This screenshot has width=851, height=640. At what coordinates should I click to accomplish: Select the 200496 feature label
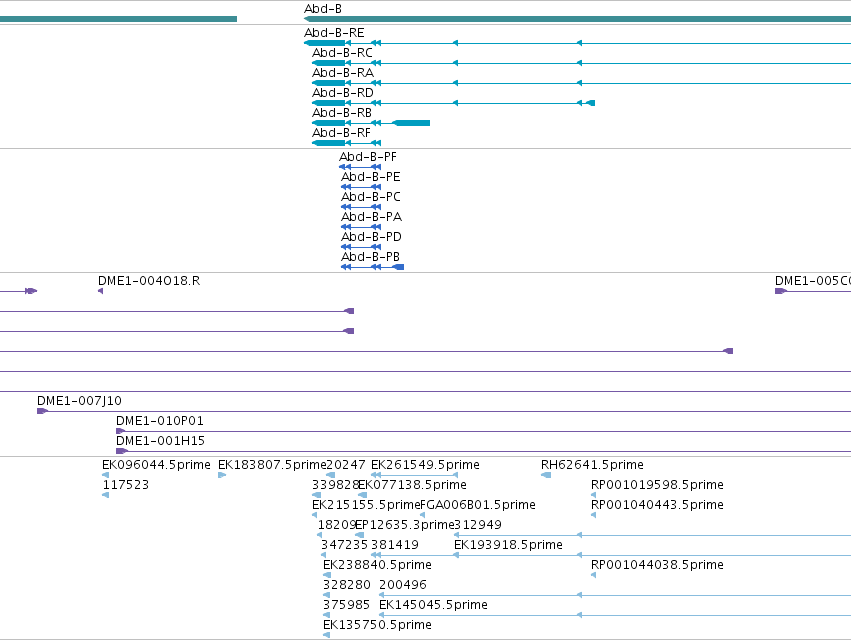[403, 585]
